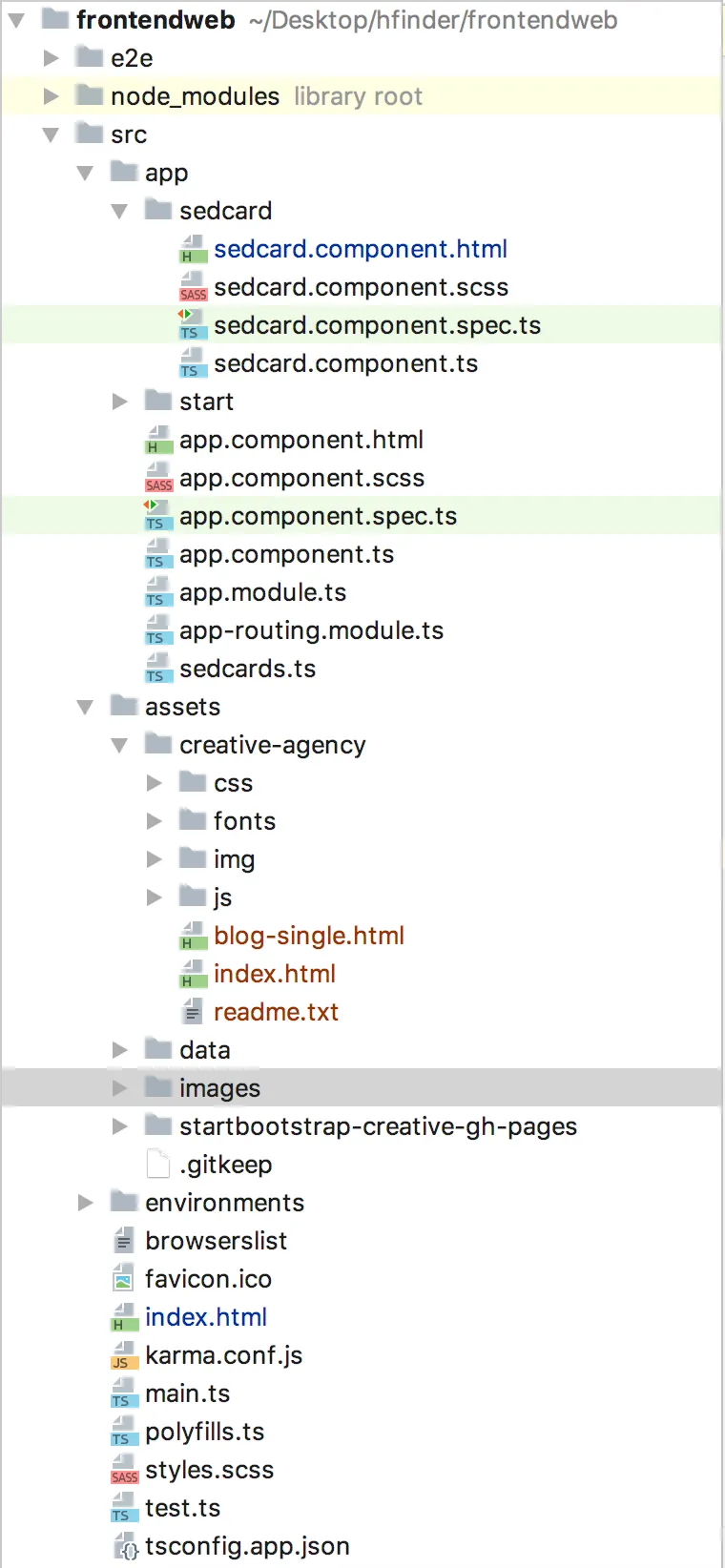This screenshot has height=1568, width=725.
Task: Click the favicon.ico image file icon
Action: tap(124, 1279)
